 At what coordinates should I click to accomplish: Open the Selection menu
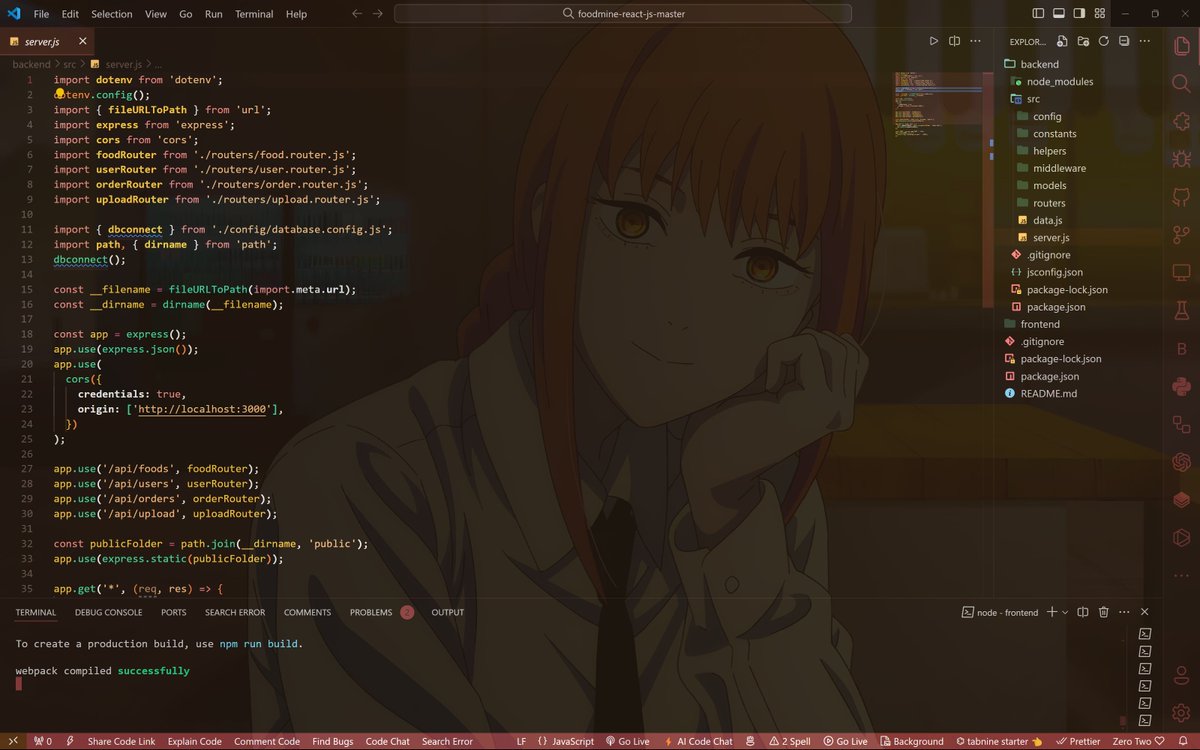(x=111, y=14)
